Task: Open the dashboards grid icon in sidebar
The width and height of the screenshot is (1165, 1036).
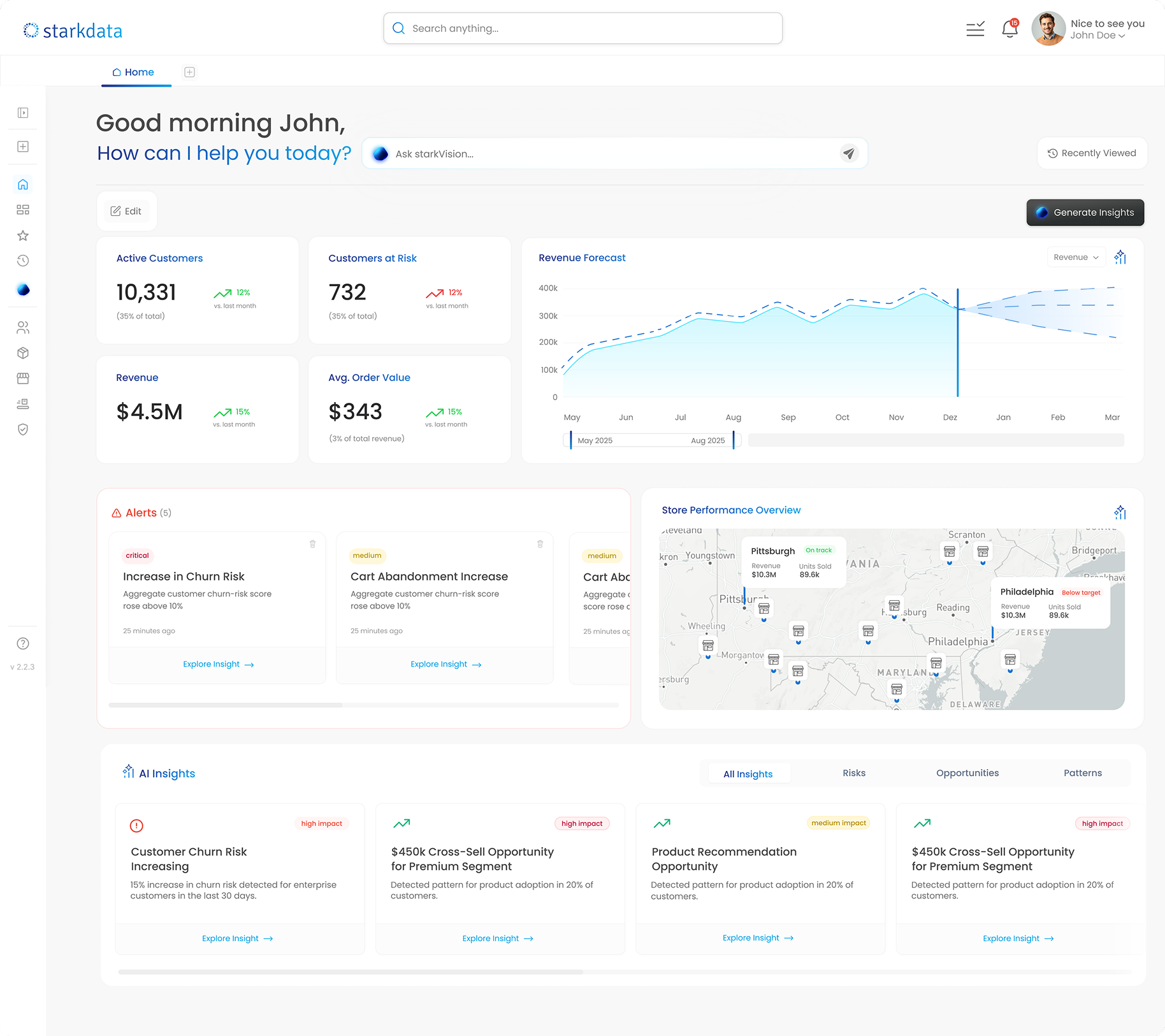Action: [x=23, y=210]
